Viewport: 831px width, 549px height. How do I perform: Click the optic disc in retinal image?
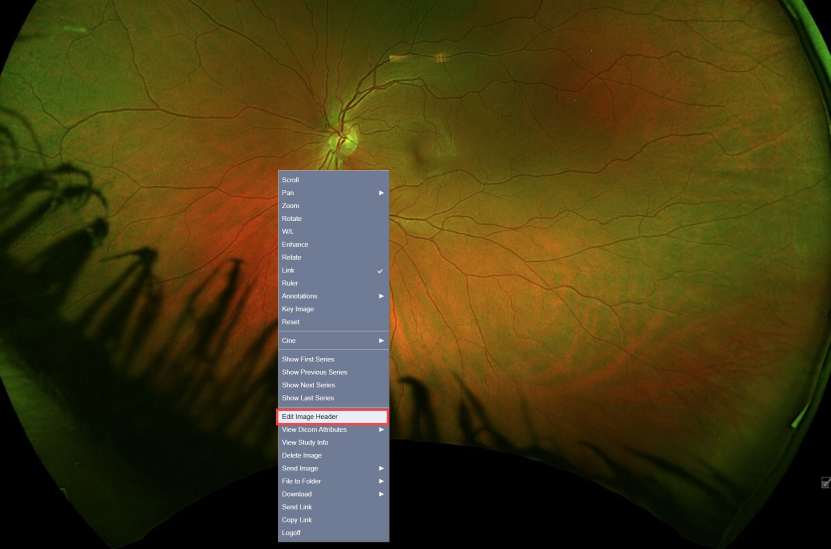coord(345,137)
